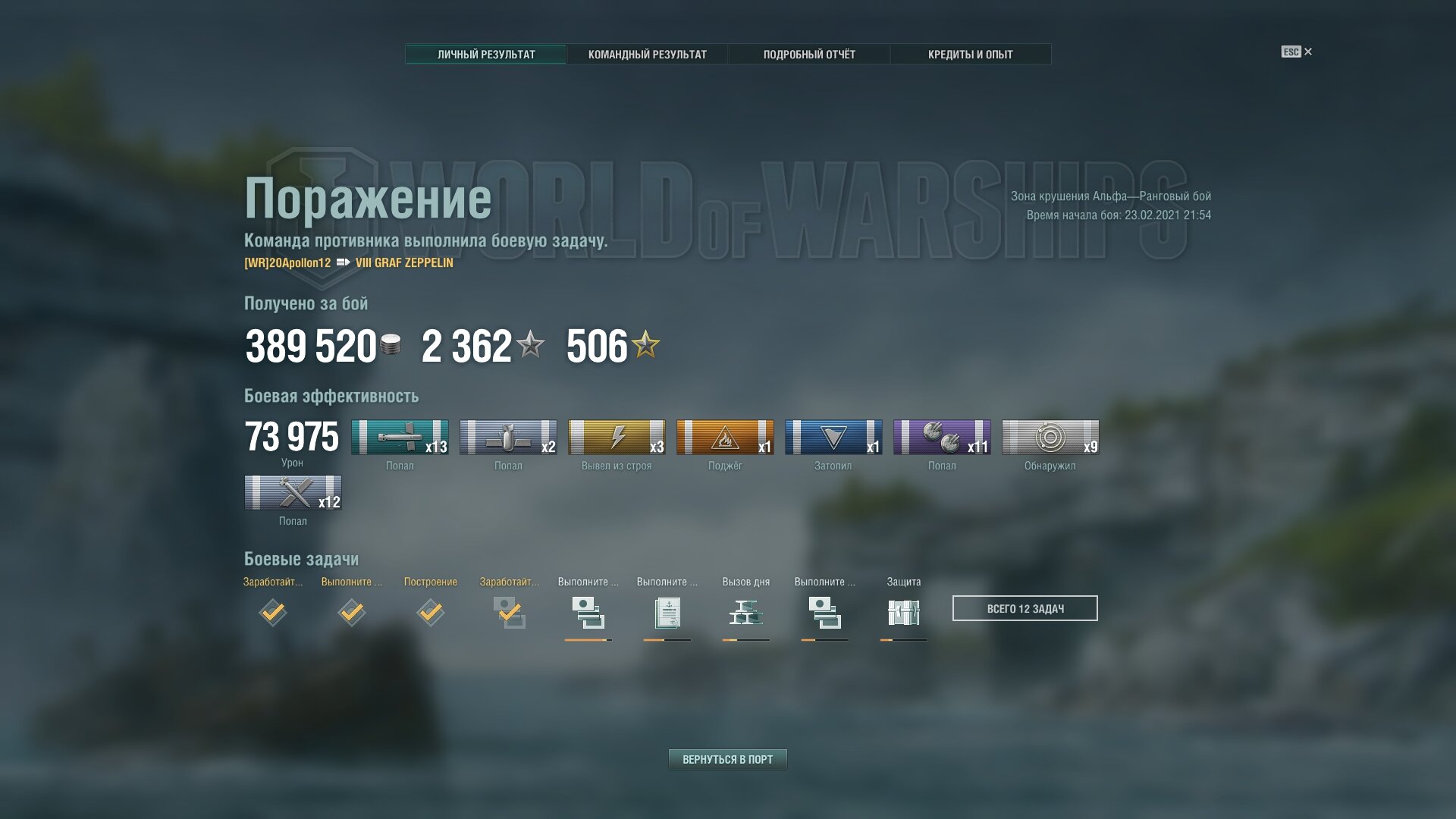This screenshot has height=819, width=1456.
Task: Open the 'Защита' container task icon
Action: click(904, 613)
